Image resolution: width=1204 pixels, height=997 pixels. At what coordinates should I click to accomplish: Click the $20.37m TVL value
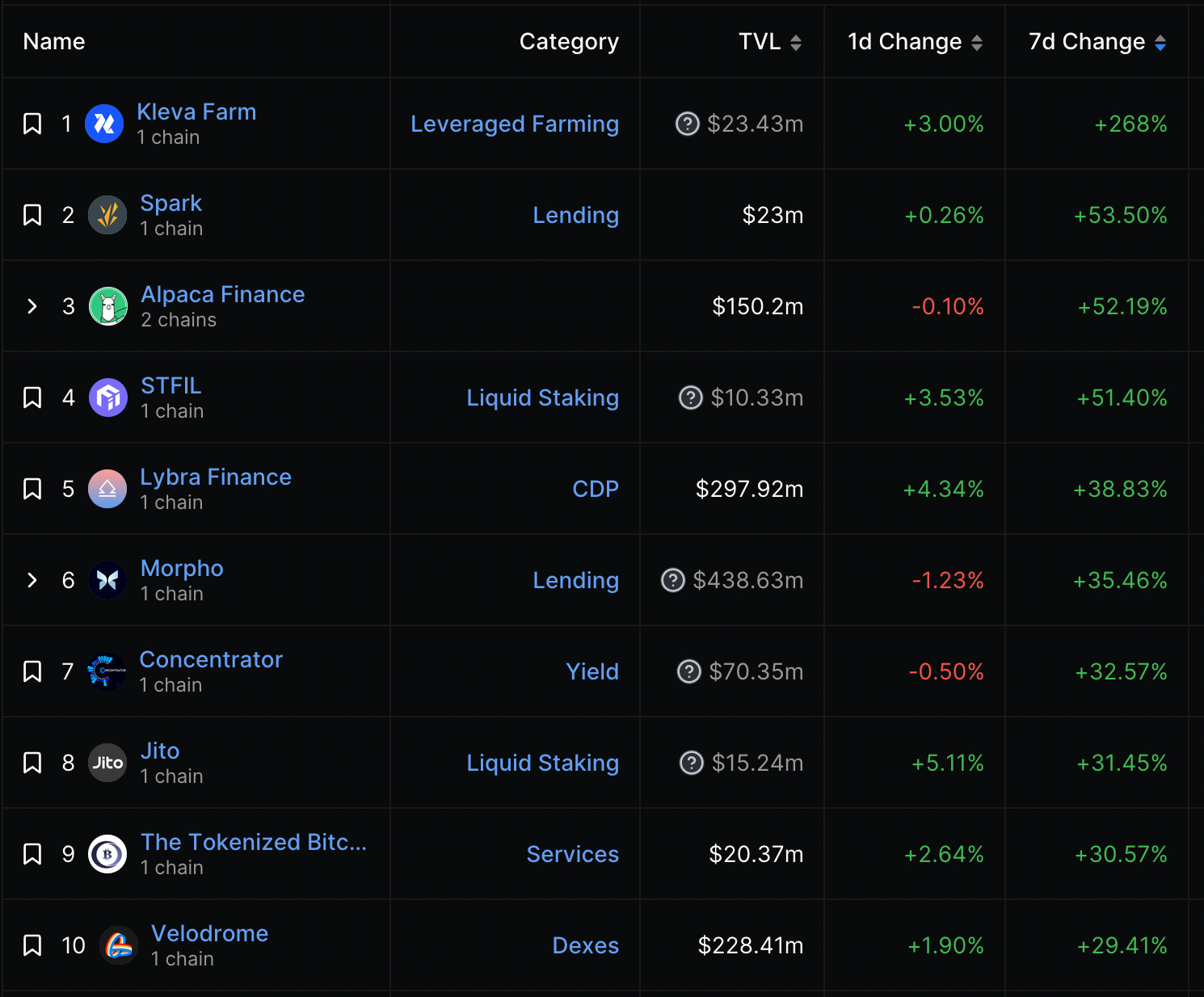pos(756,854)
